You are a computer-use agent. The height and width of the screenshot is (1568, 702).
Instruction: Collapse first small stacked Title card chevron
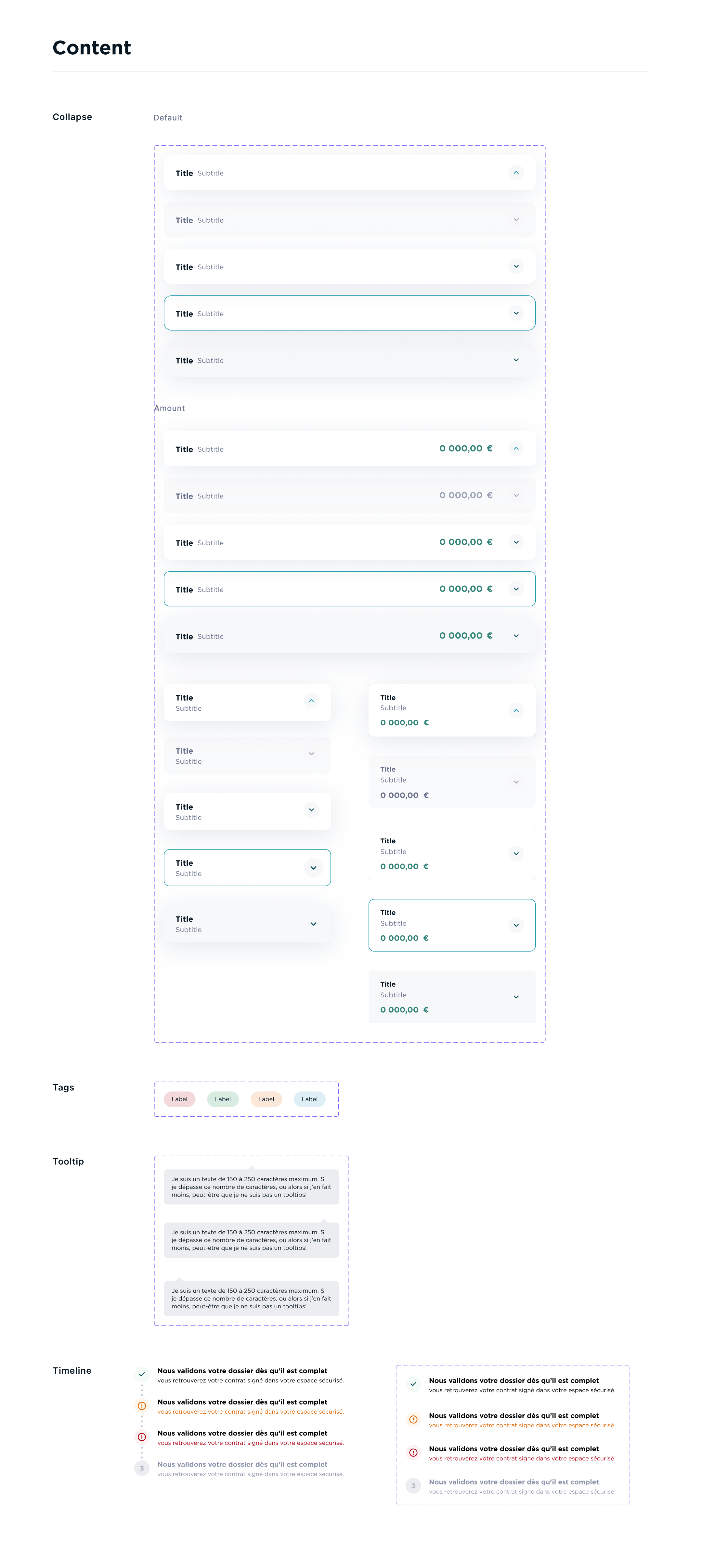pyautogui.click(x=311, y=701)
